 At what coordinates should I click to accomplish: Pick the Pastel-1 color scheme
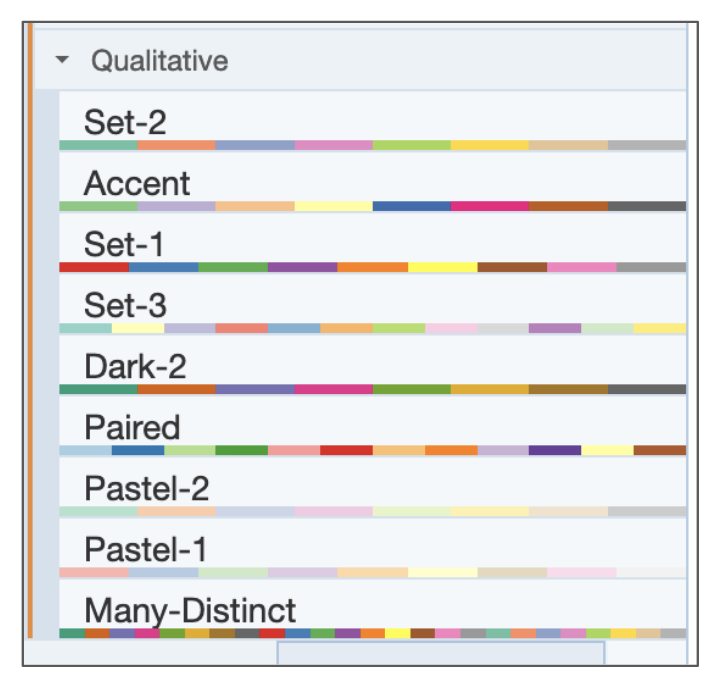coord(146,550)
